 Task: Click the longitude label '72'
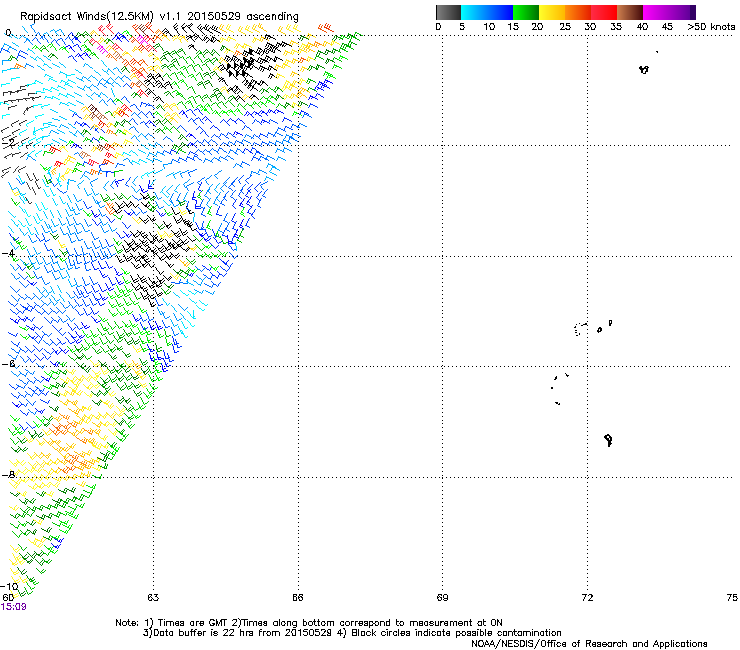tap(587, 598)
